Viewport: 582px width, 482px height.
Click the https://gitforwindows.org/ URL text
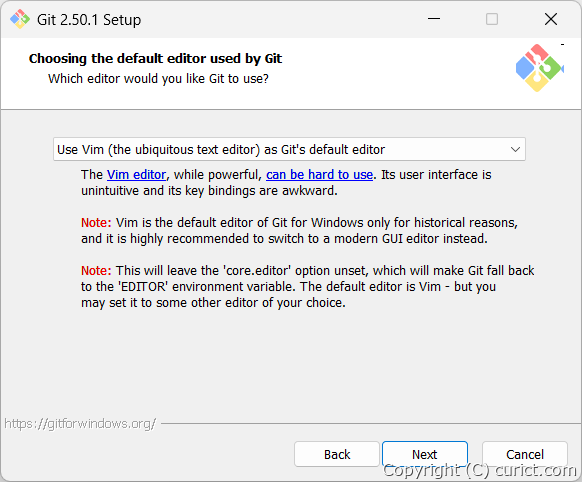pos(80,423)
